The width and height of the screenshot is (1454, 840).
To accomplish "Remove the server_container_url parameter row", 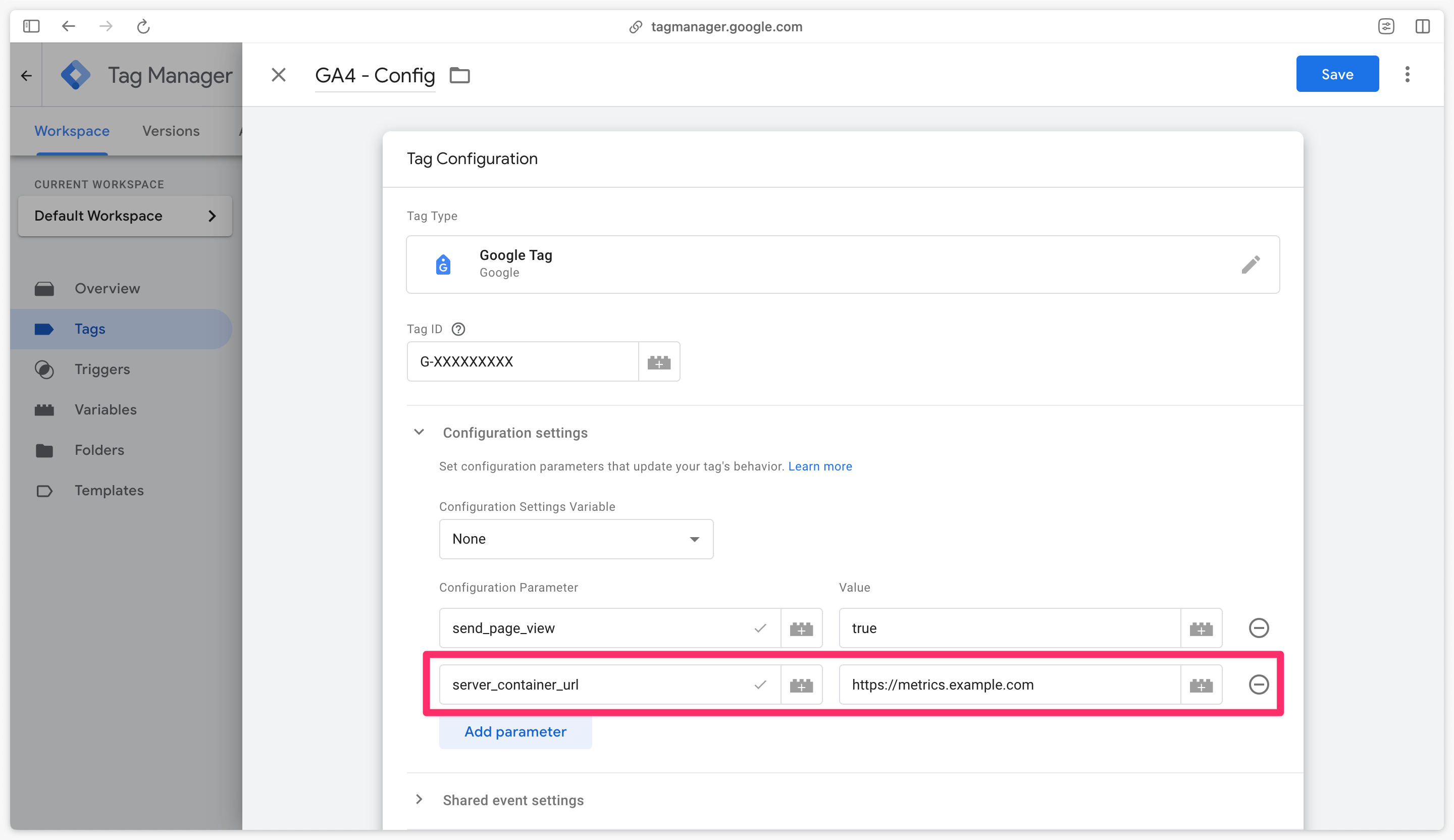I will pos(1259,685).
